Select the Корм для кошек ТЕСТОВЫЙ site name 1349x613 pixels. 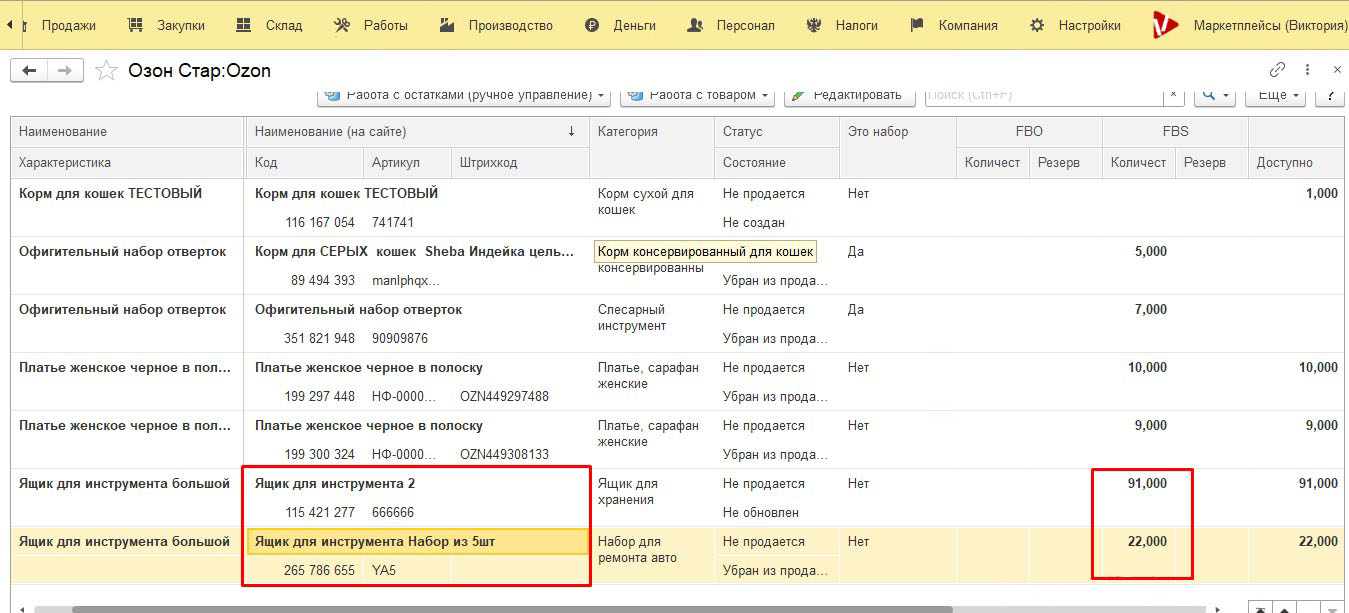346,193
